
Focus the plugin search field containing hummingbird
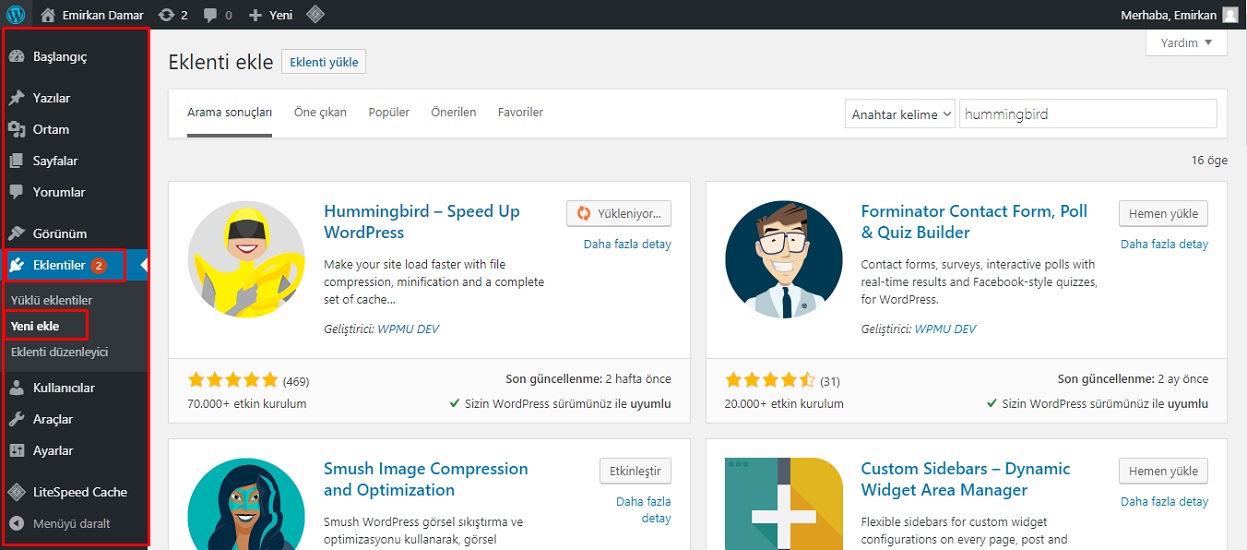click(x=1088, y=114)
